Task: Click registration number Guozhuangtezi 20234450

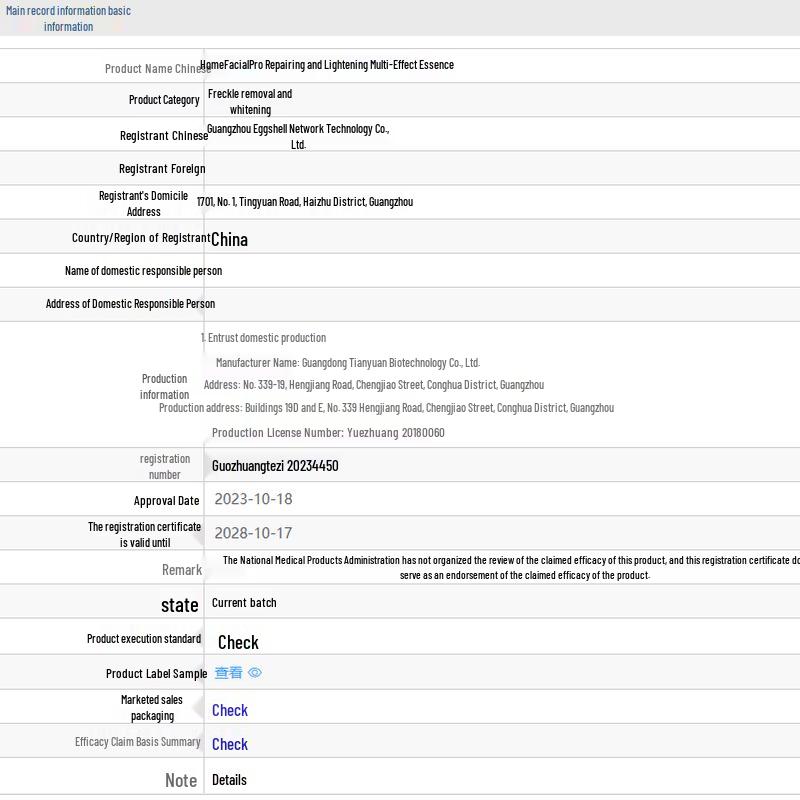Action: point(275,466)
